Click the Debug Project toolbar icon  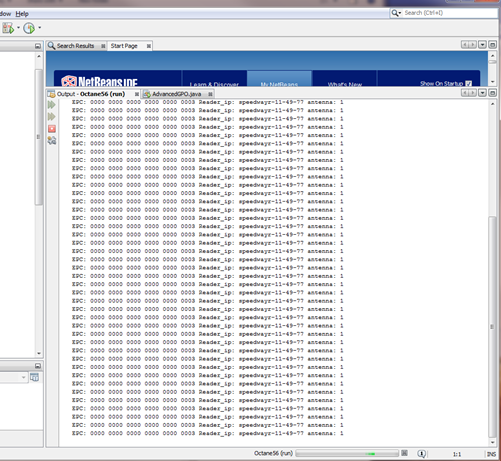[8, 28]
